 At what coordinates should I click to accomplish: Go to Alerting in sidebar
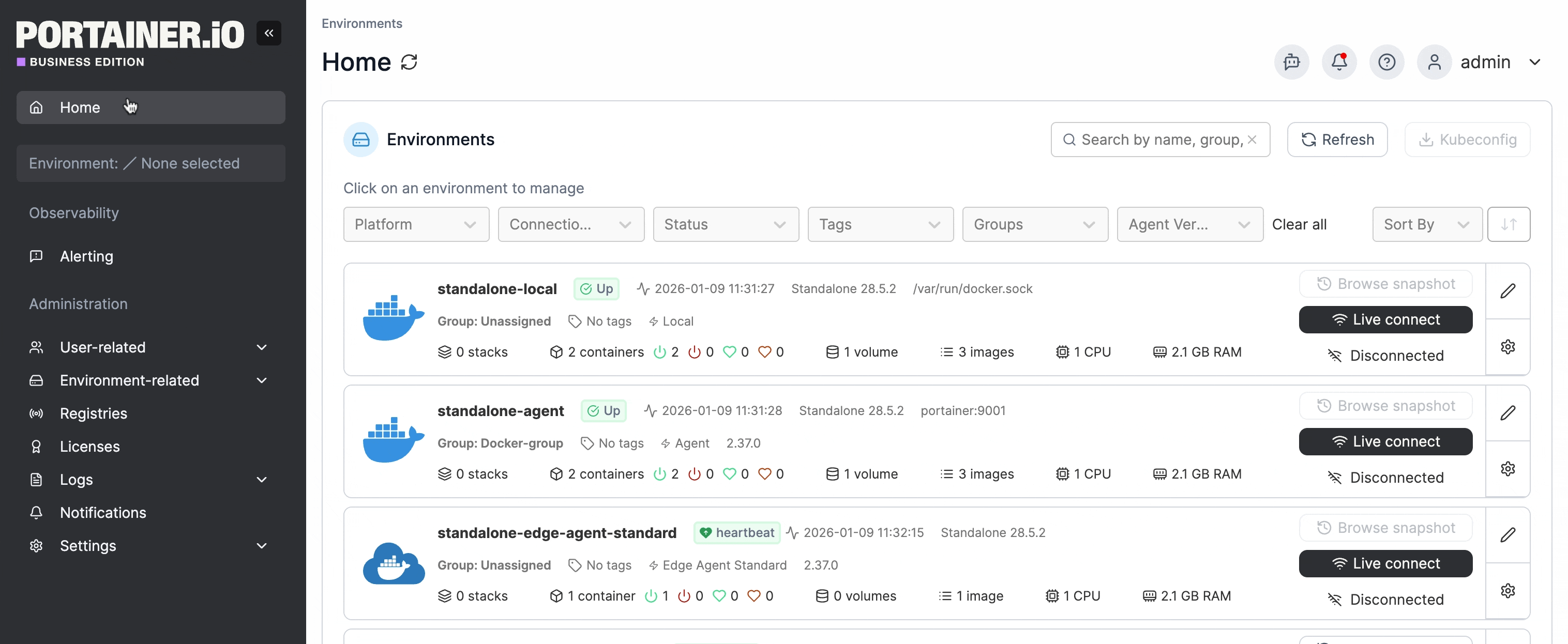pos(86,257)
